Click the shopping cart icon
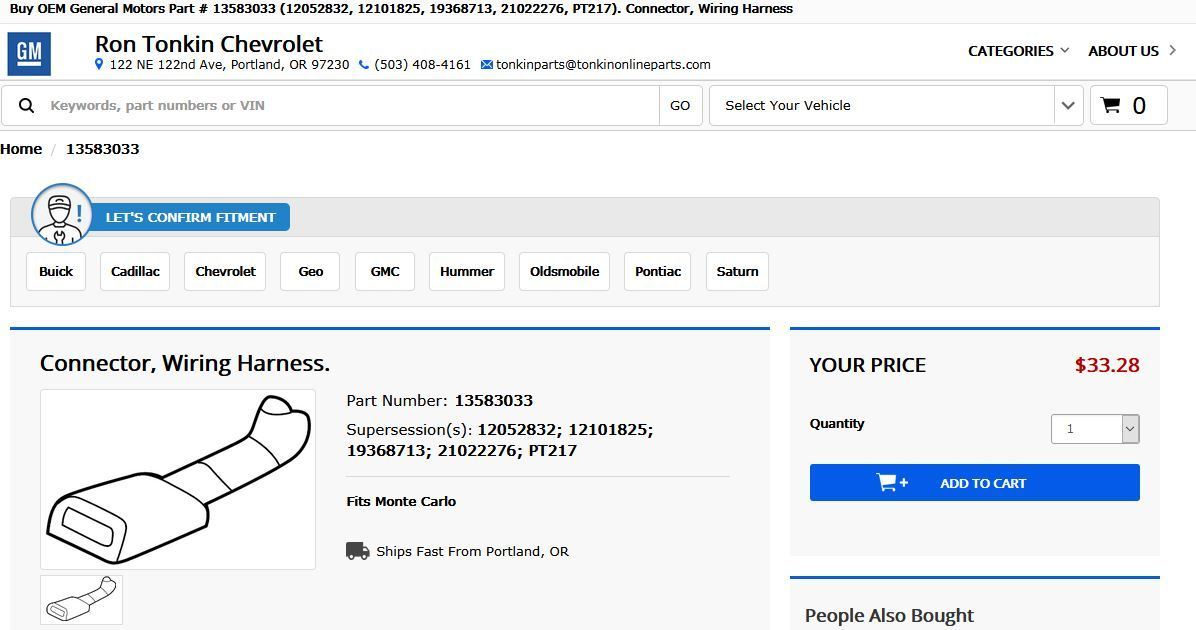The width and height of the screenshot is (1196, 630). (1111, 105)
